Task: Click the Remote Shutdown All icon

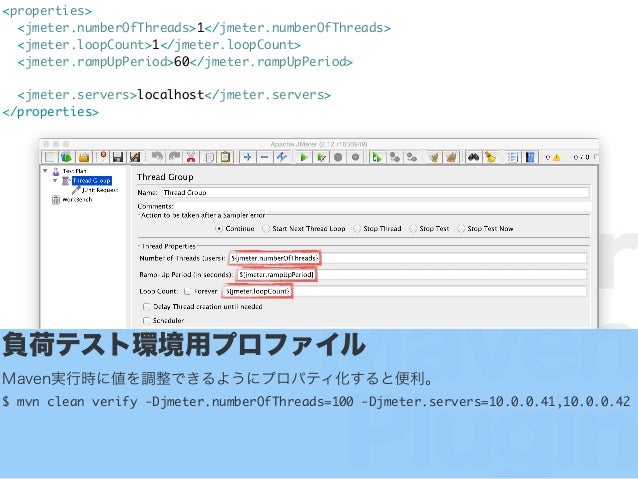Action: [412, 157]
